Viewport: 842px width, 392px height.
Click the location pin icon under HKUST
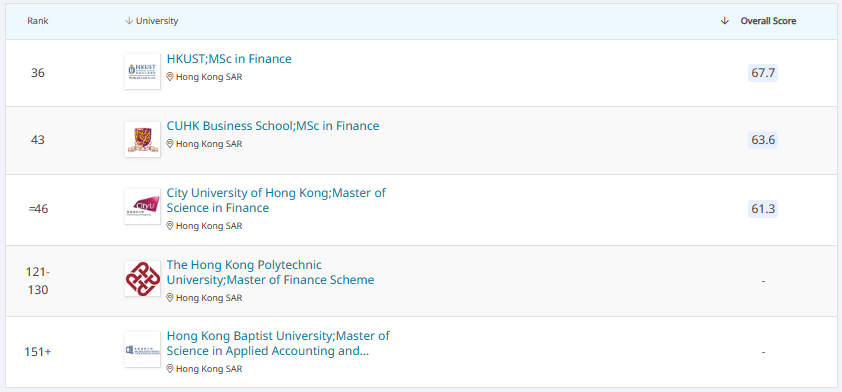tap(170, 77)
